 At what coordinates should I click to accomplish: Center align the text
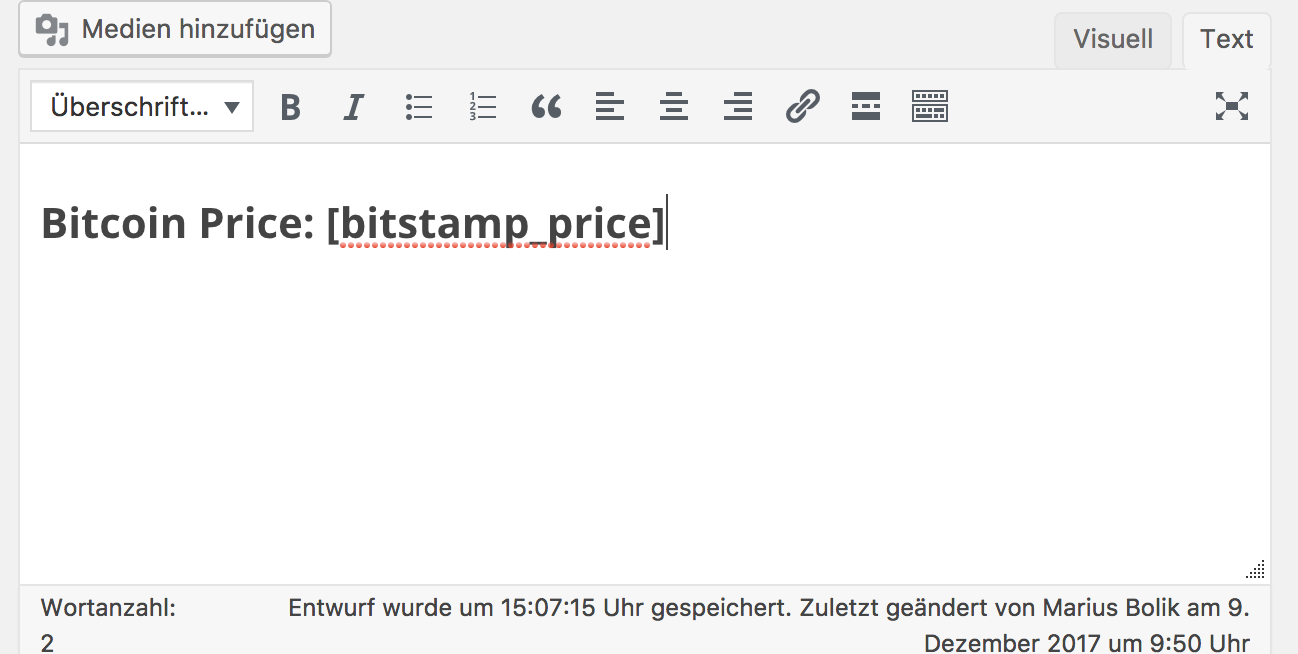click(x=674, y=106)
